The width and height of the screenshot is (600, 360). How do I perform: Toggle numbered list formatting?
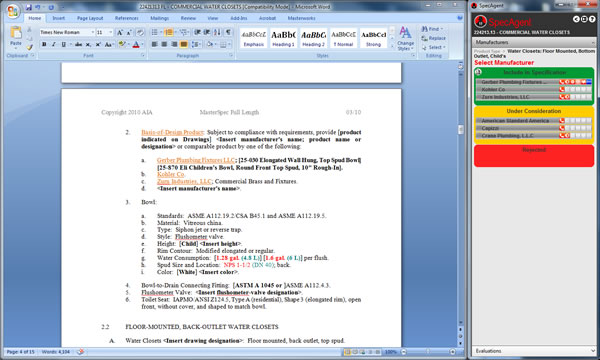[169, 32]
